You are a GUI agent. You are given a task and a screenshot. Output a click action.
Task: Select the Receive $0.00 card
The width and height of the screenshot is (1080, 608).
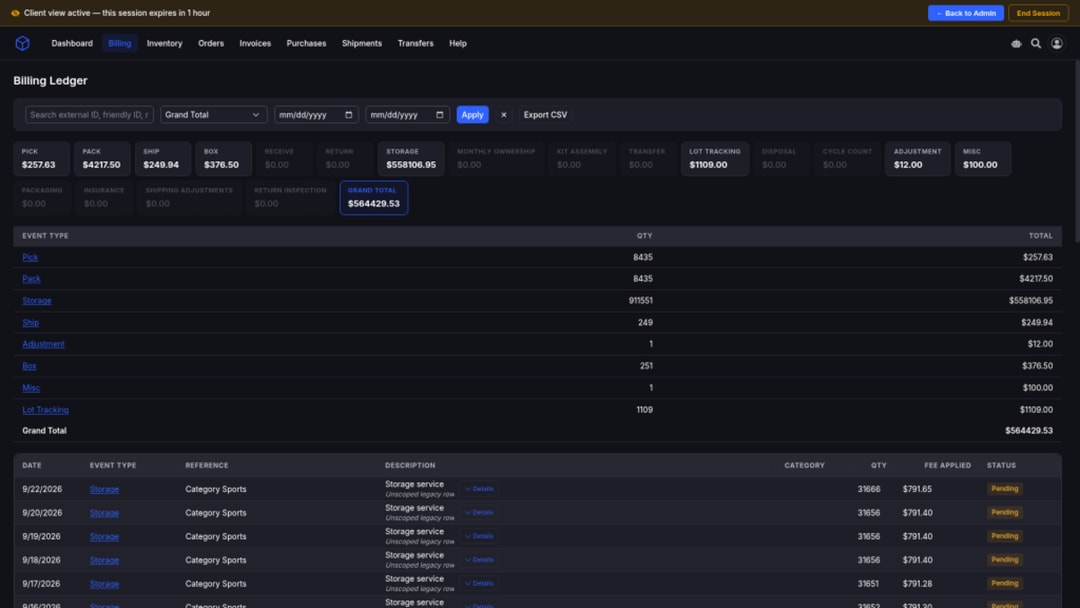(x=284, y=158)
